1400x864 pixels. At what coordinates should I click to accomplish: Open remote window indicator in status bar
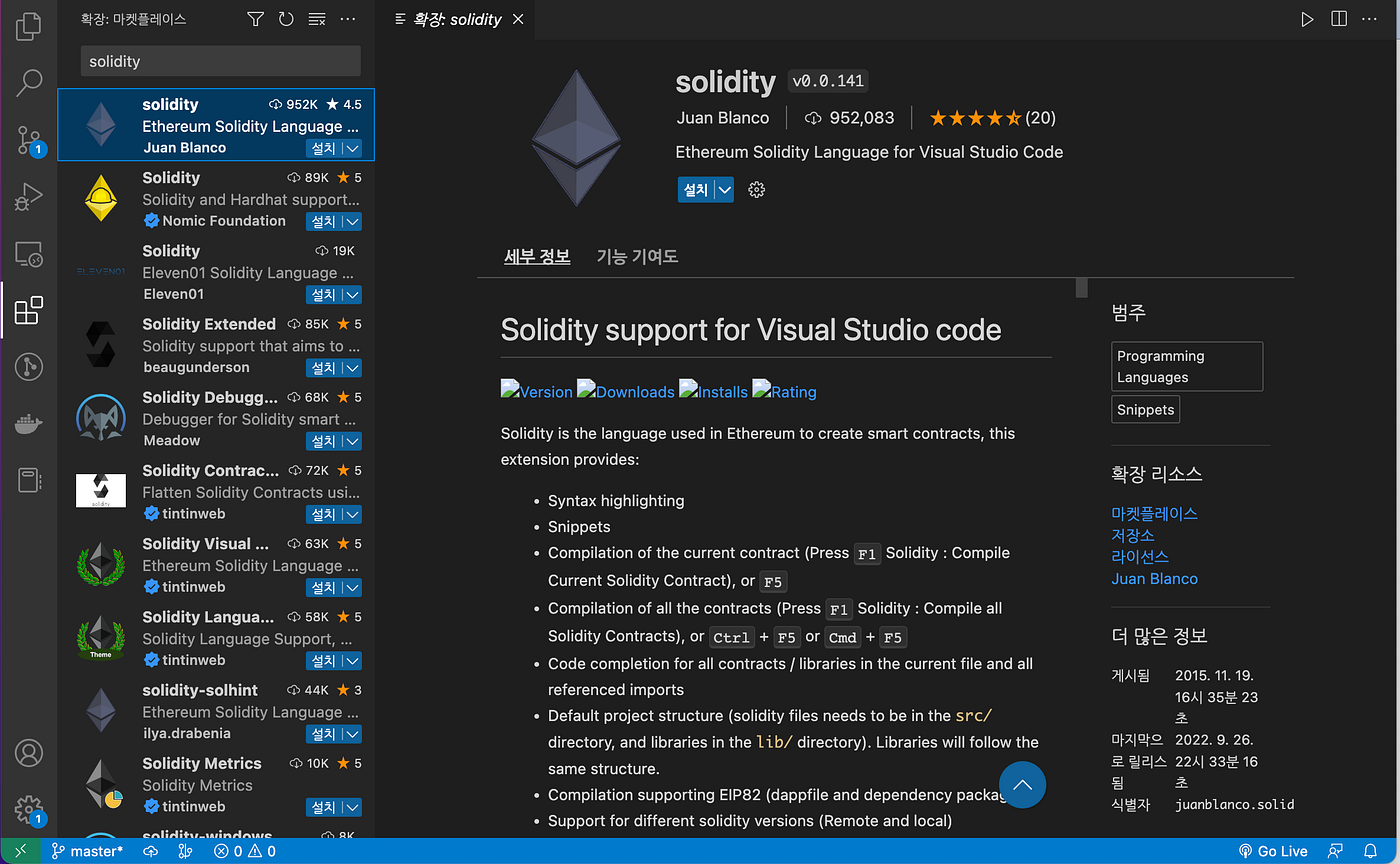[x=21, y=851]
